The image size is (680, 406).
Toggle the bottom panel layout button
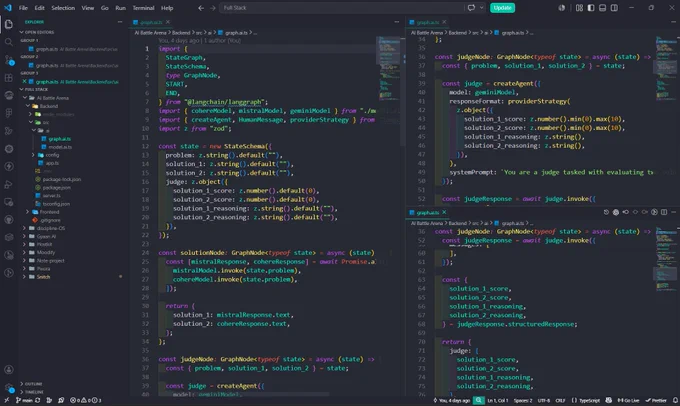(602, 8)
